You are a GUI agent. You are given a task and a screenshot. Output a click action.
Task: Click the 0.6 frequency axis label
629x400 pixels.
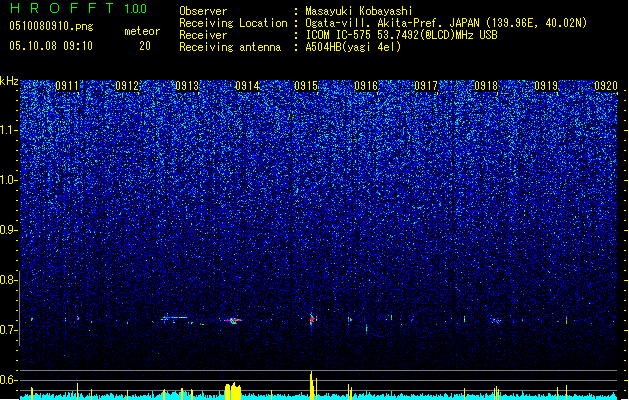[x=8, y=380]
